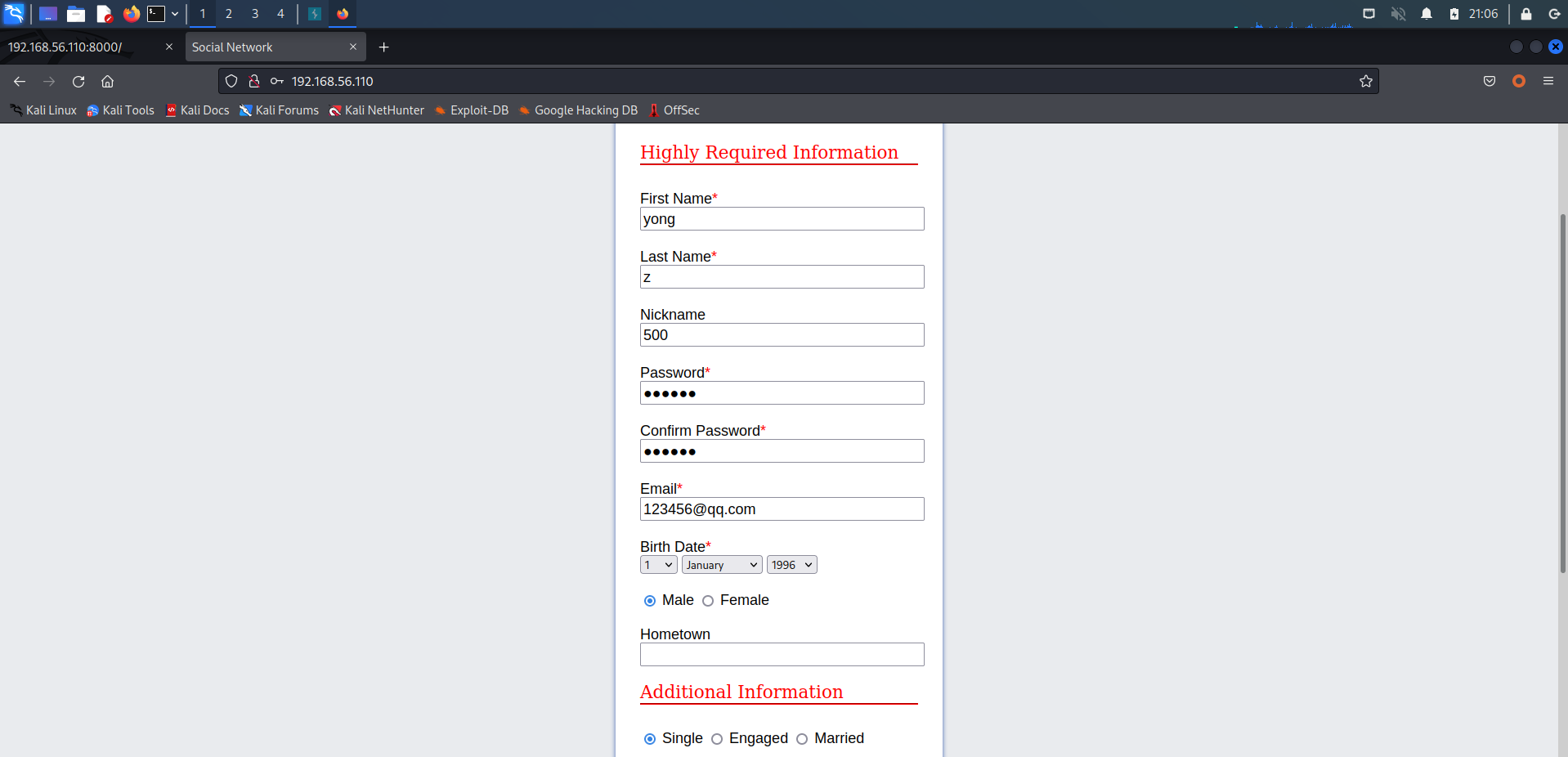Open the Save to Pocket icon
The width and height of the screenshot is (1568, 757).
[x=1490, y=81]
